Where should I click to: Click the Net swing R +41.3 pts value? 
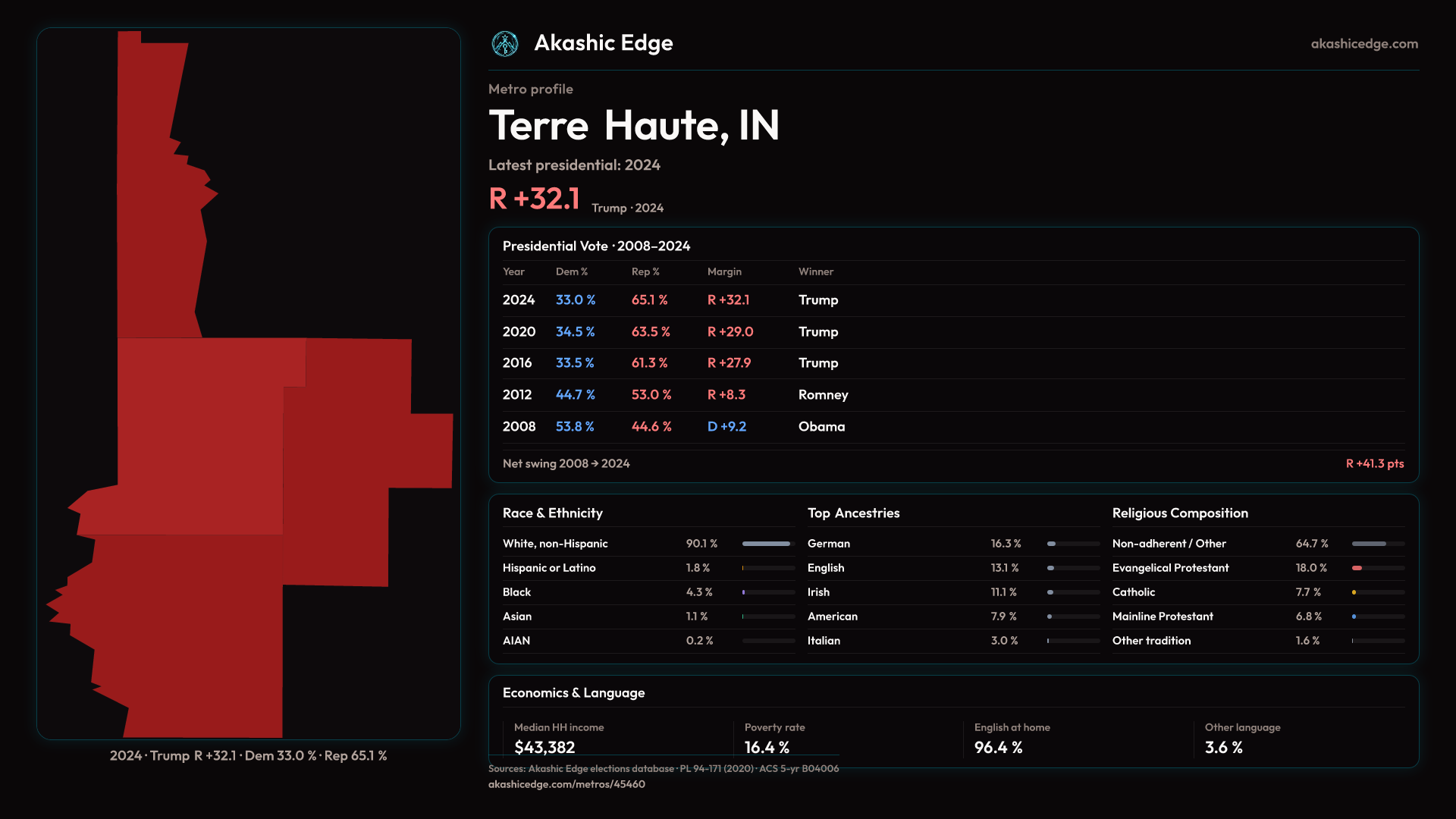[1374, 463]
